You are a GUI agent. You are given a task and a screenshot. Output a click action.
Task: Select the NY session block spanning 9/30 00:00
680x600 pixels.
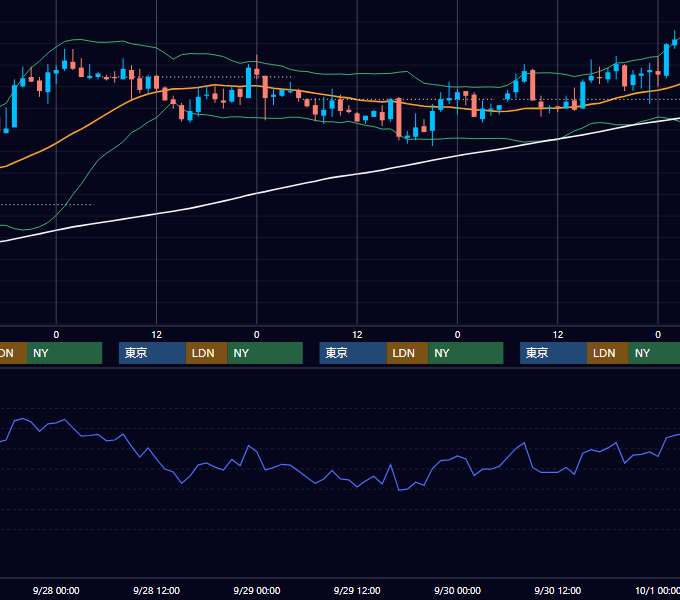coord(466,353)
